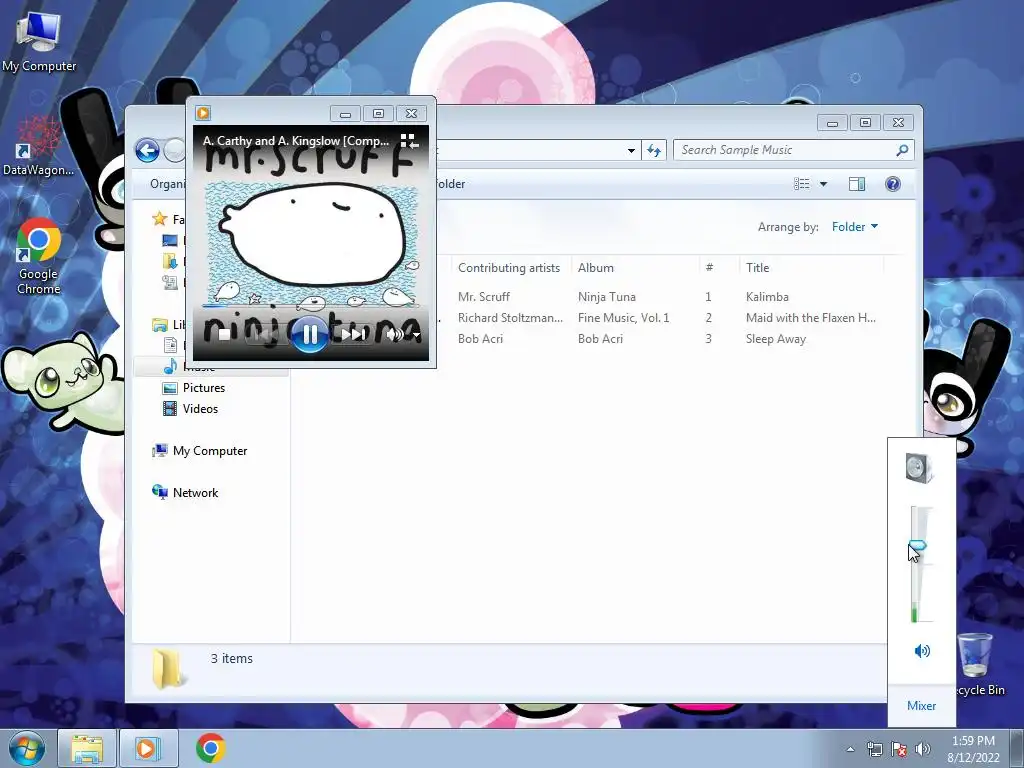Image resolution: width=1024 pixels, height=768 pixels.
Task: Select Google Chrome desktop shortcut
Action: (x=39, y=257)
